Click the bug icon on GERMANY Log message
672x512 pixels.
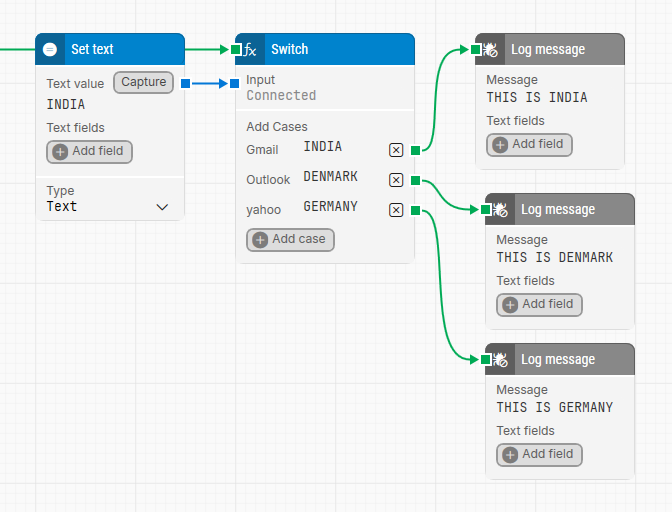pos(500,359)
